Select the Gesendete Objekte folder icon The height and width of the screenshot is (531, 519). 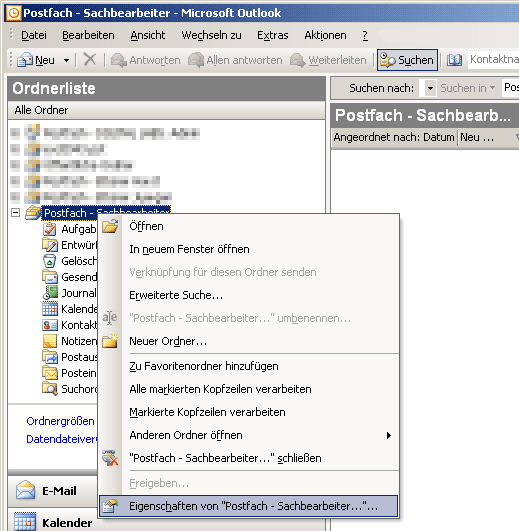pos(50,277)
